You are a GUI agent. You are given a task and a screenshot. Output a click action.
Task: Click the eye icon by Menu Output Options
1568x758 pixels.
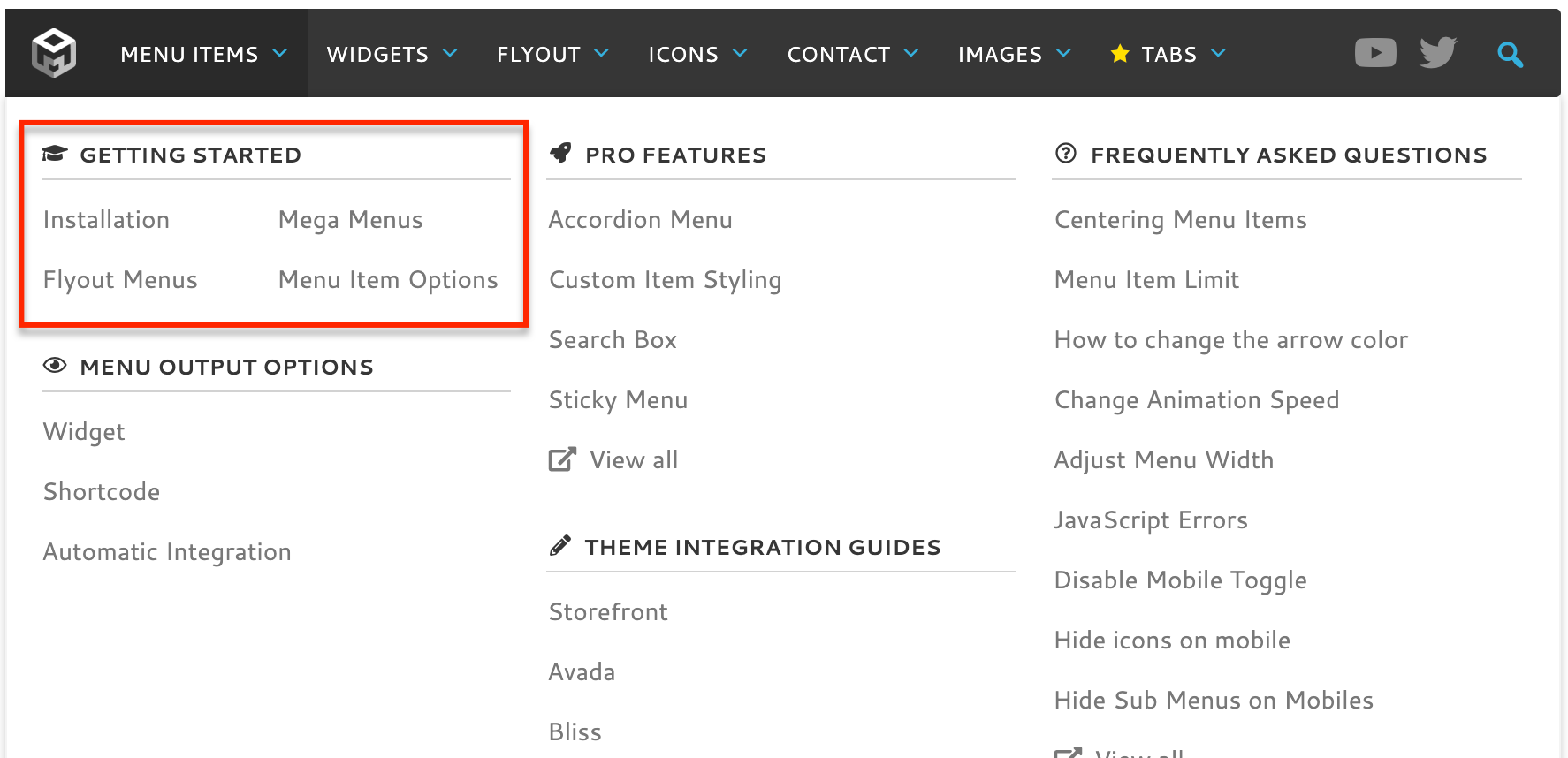tap(55, 366)
